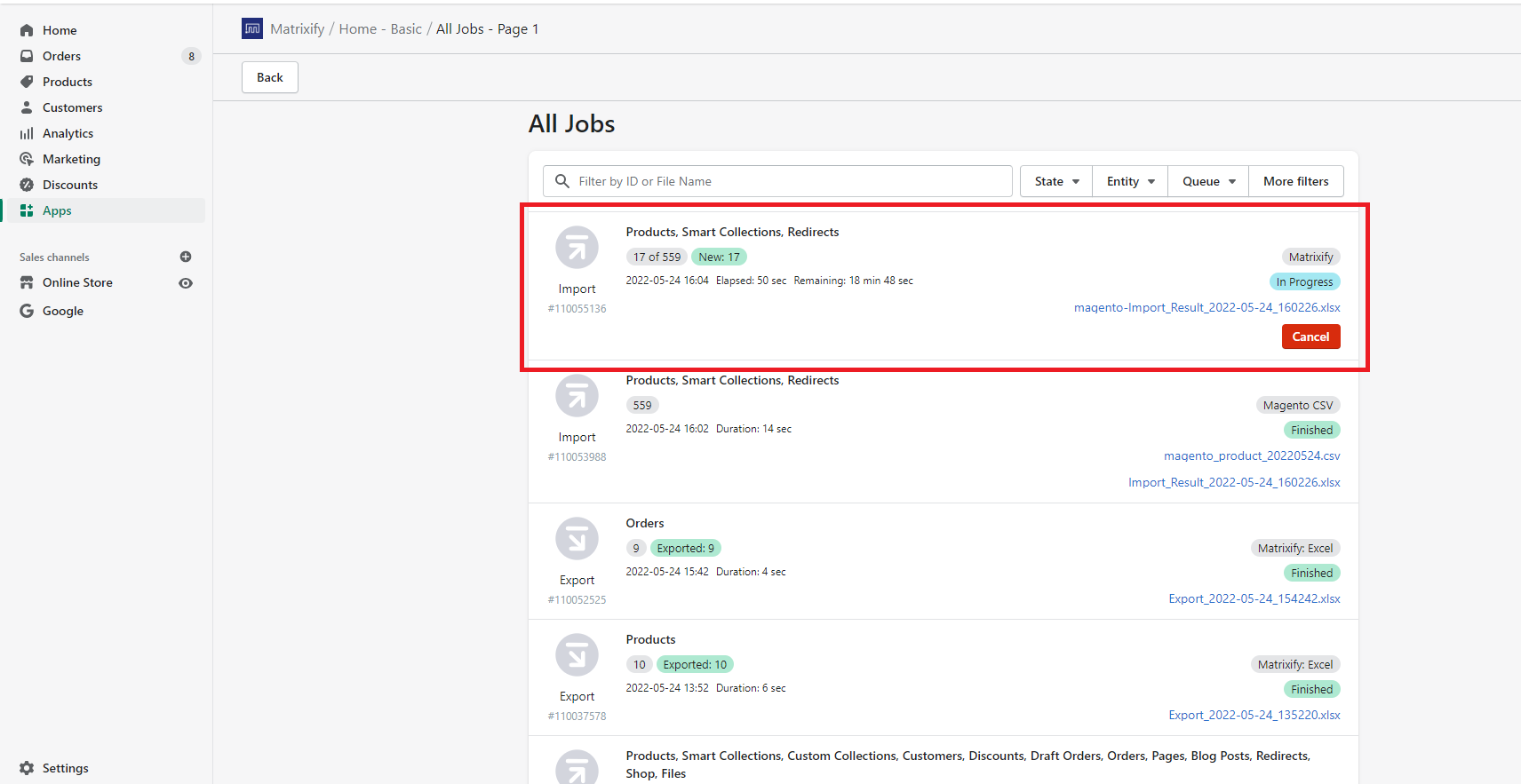Expand the State filter dropdown
The height and width of the screenshot is (784, 1521).
1056,181
